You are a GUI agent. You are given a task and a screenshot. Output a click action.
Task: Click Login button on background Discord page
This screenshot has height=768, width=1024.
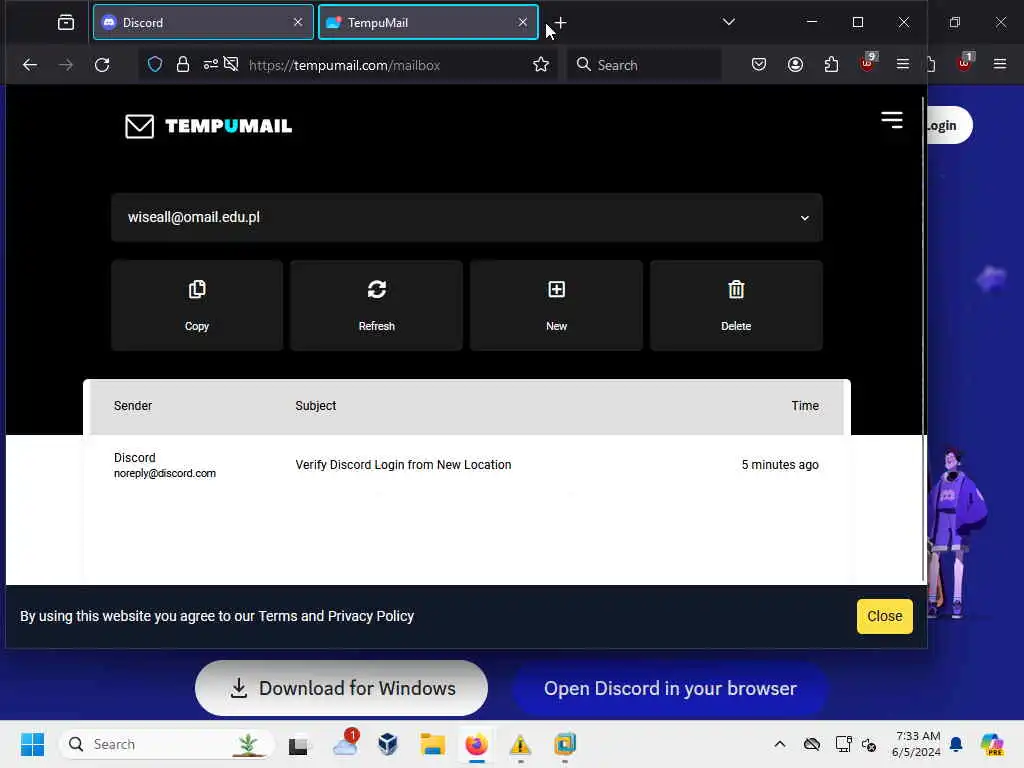coord(949,125)
